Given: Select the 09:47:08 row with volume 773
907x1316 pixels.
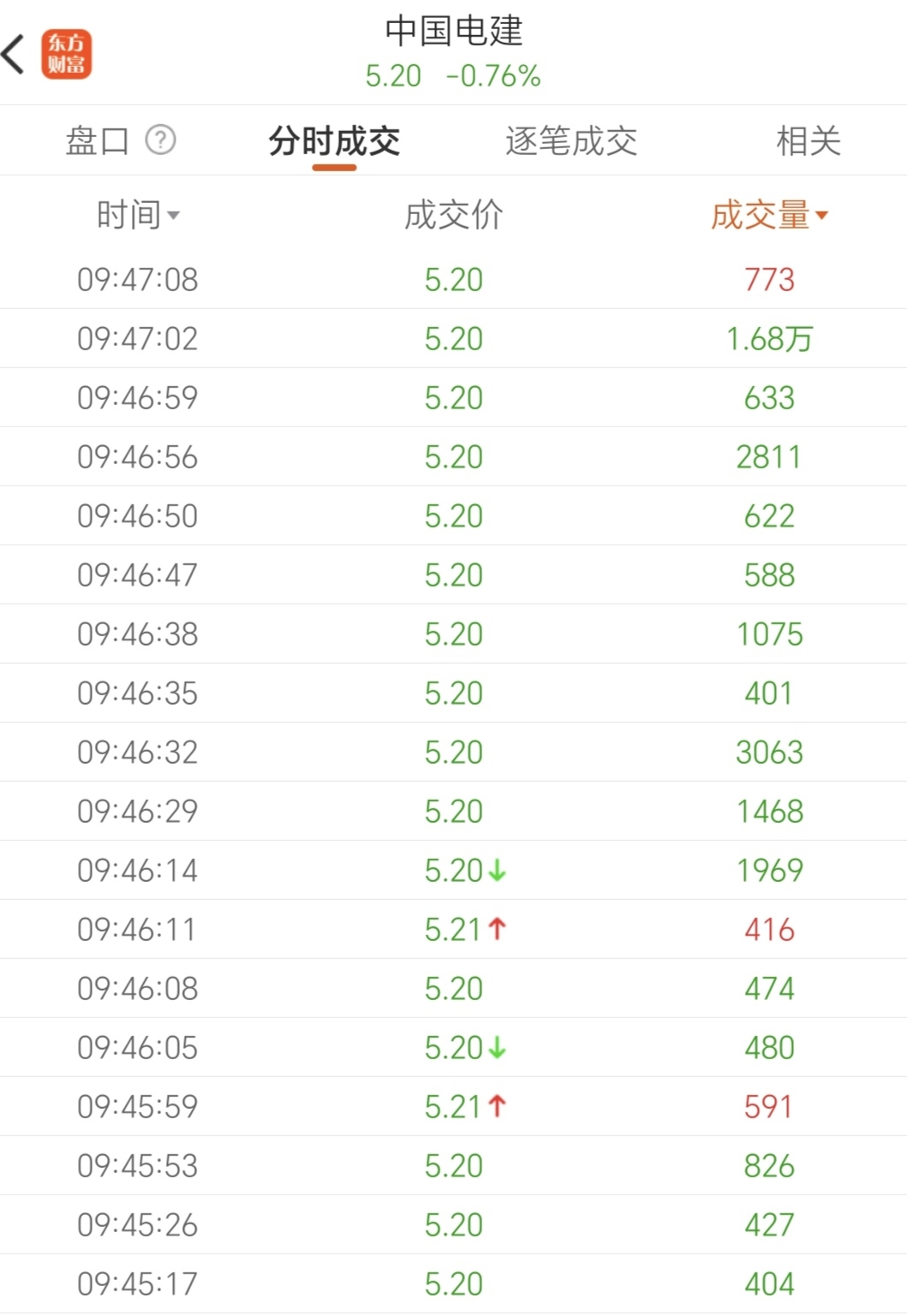Looking at the screenshot, I should (x=453, y=280).
